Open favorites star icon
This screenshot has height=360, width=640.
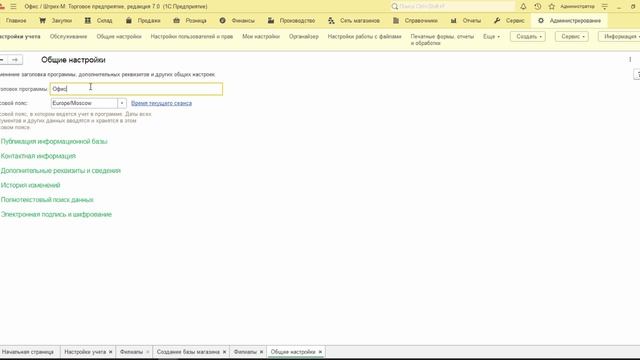(x=552, y=7)
